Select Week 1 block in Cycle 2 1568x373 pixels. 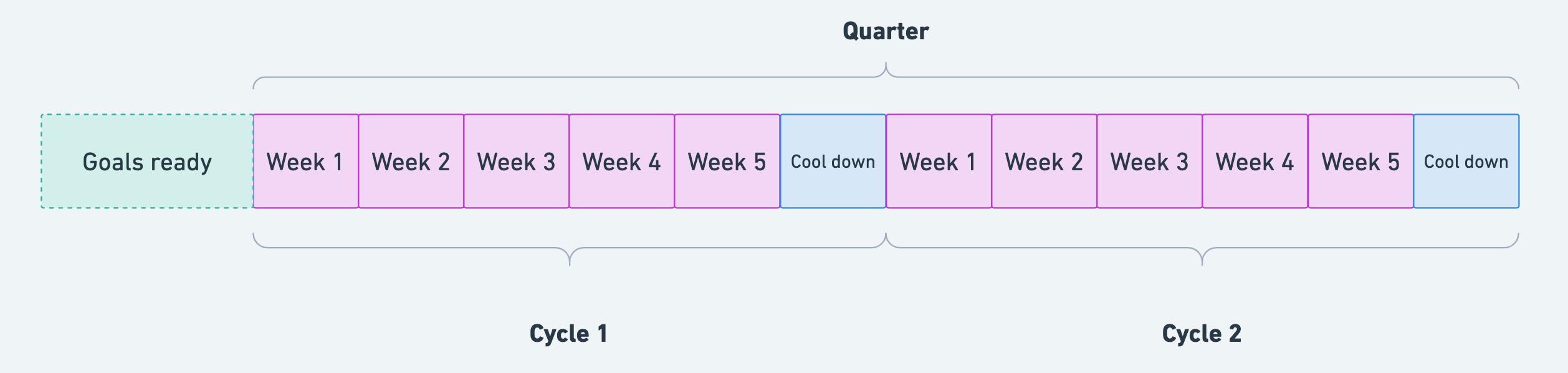939,162
